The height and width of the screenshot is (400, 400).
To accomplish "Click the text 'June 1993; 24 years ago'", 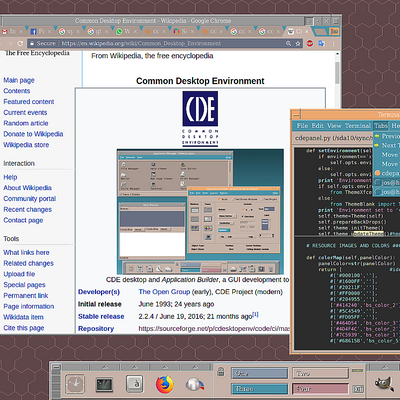I will (x=176, y=304).
